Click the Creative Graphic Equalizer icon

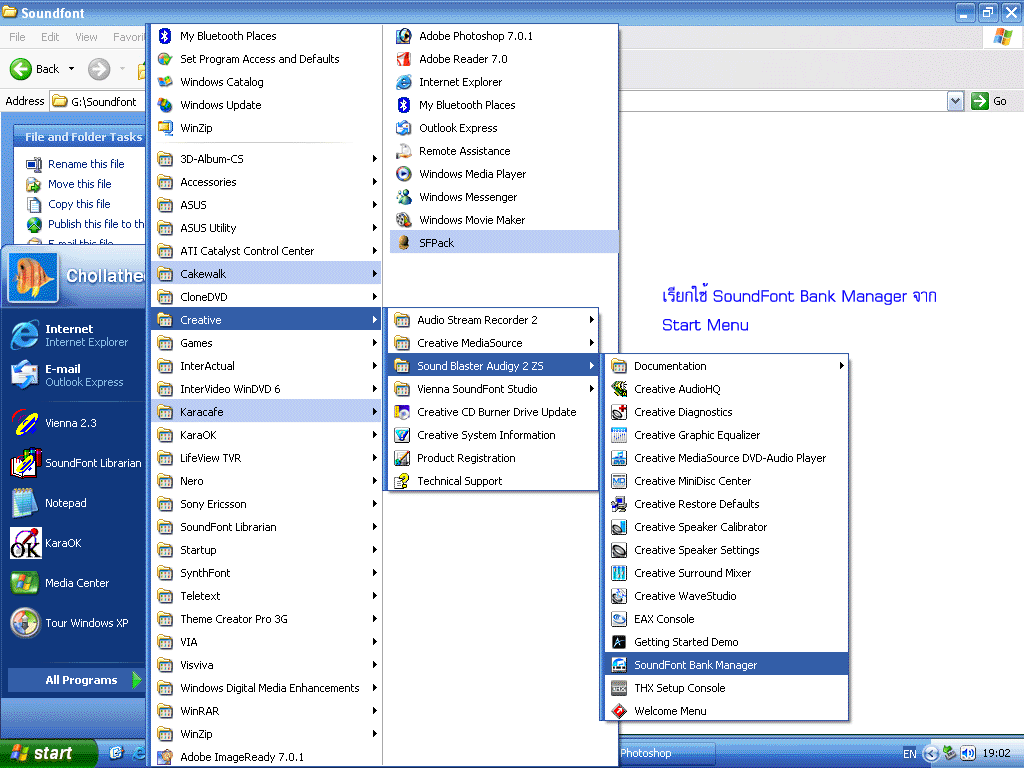point(618,435)
